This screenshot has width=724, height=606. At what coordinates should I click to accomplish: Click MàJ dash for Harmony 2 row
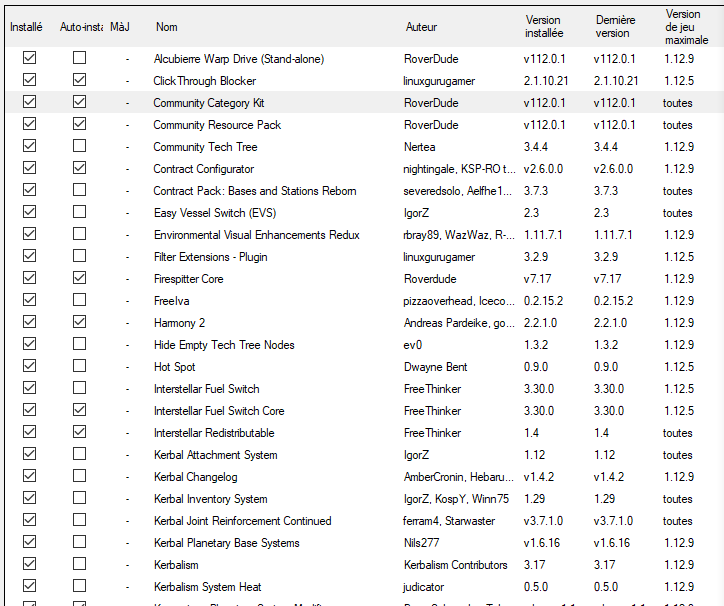(x=127, y=323)
